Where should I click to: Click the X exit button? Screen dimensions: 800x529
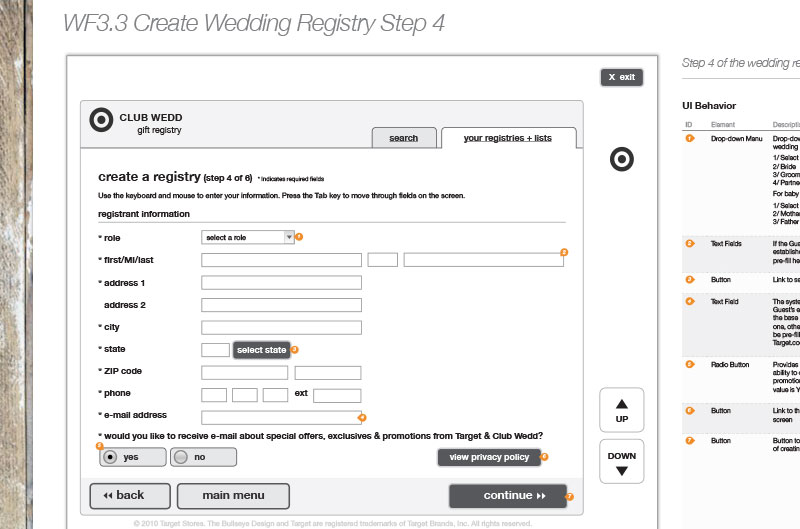click(x=621, y=77)
